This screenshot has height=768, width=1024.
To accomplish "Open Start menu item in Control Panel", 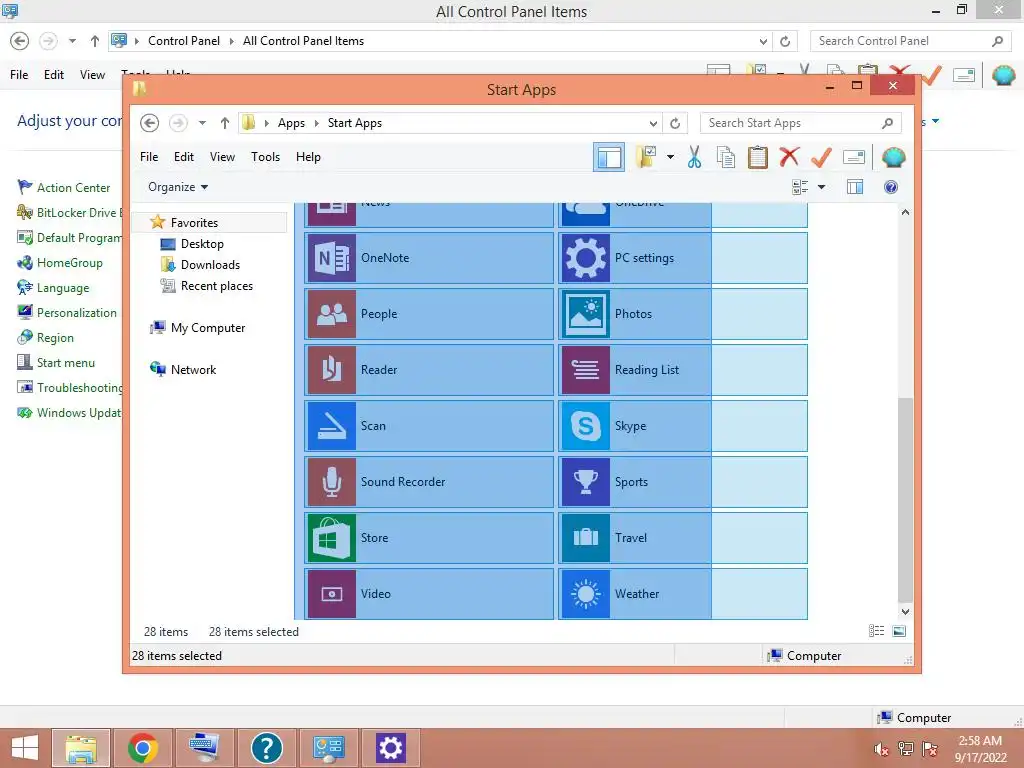I will (x=65, y=363).
